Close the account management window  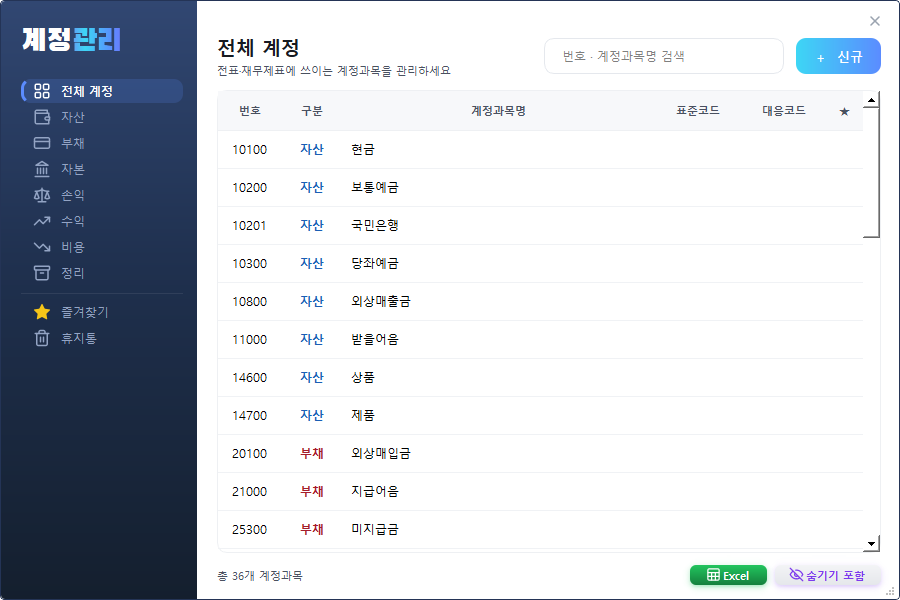875,21
